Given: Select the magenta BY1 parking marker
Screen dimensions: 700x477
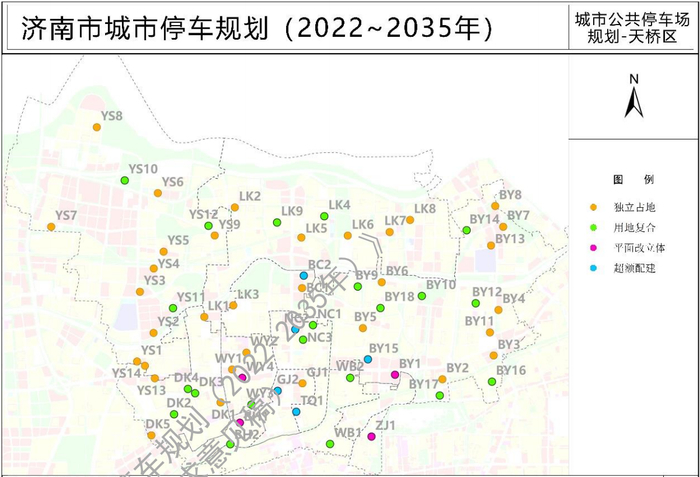Looking at the screenshot, I should (395, 375).
